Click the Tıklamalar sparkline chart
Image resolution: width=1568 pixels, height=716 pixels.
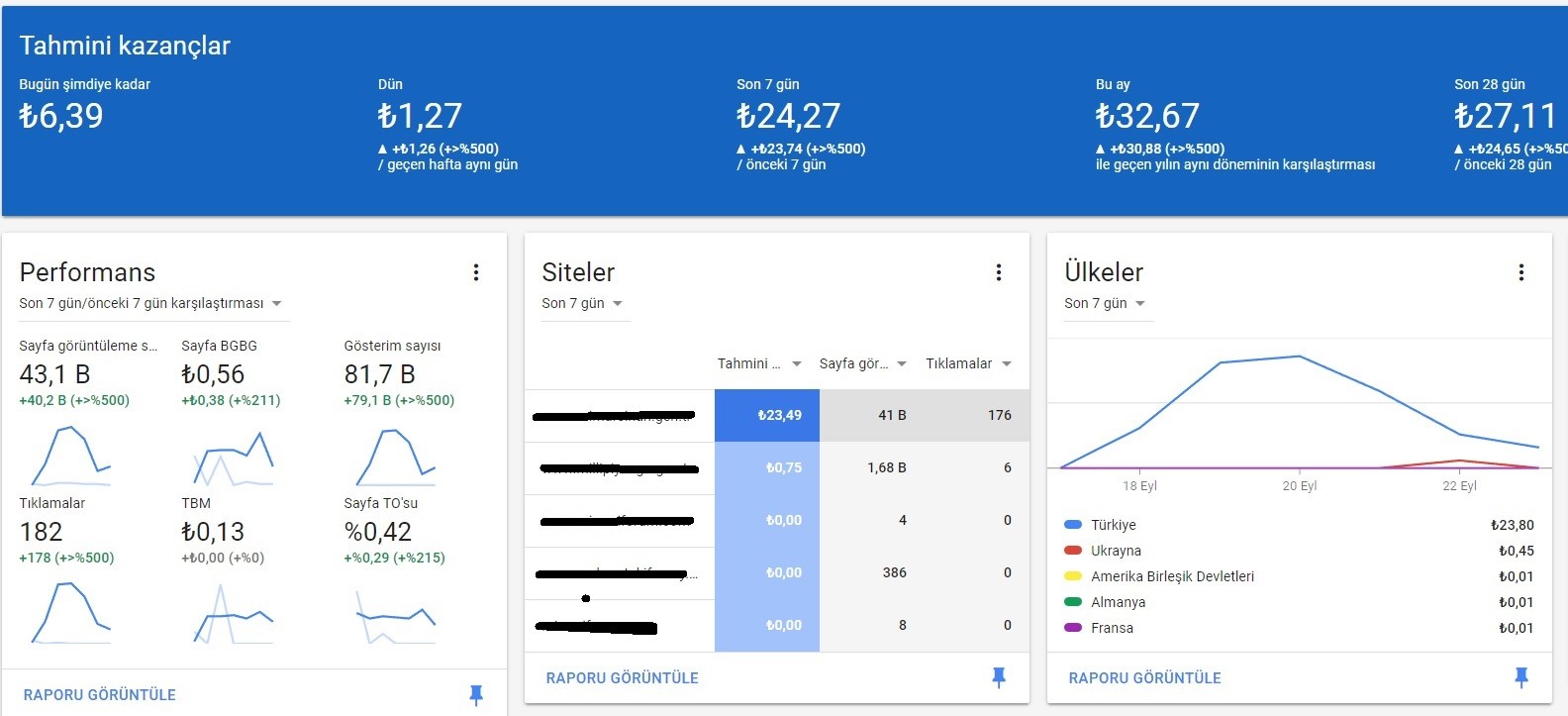click(70, 613)
